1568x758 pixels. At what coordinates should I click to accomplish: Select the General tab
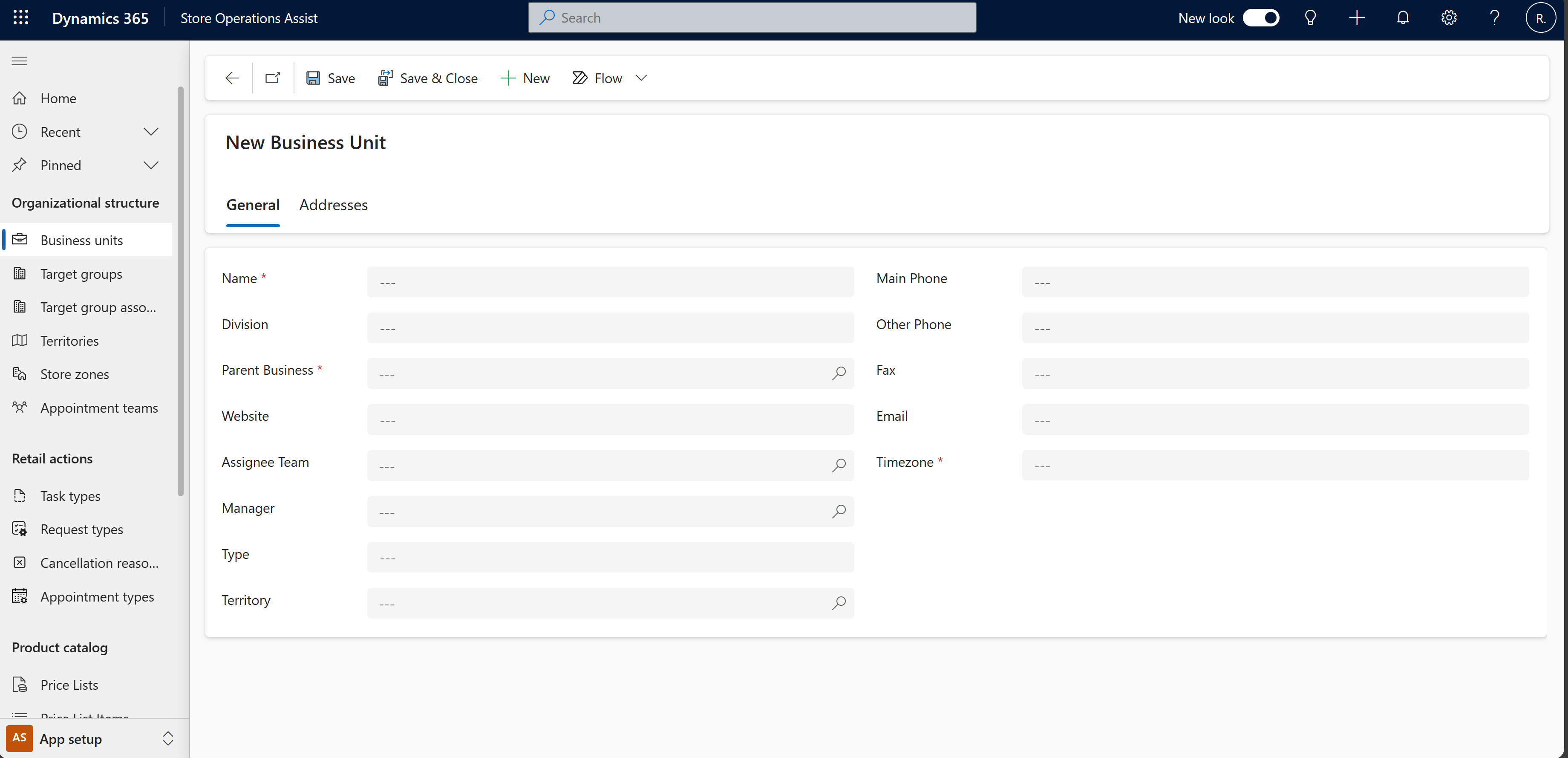tap(253, 205)
